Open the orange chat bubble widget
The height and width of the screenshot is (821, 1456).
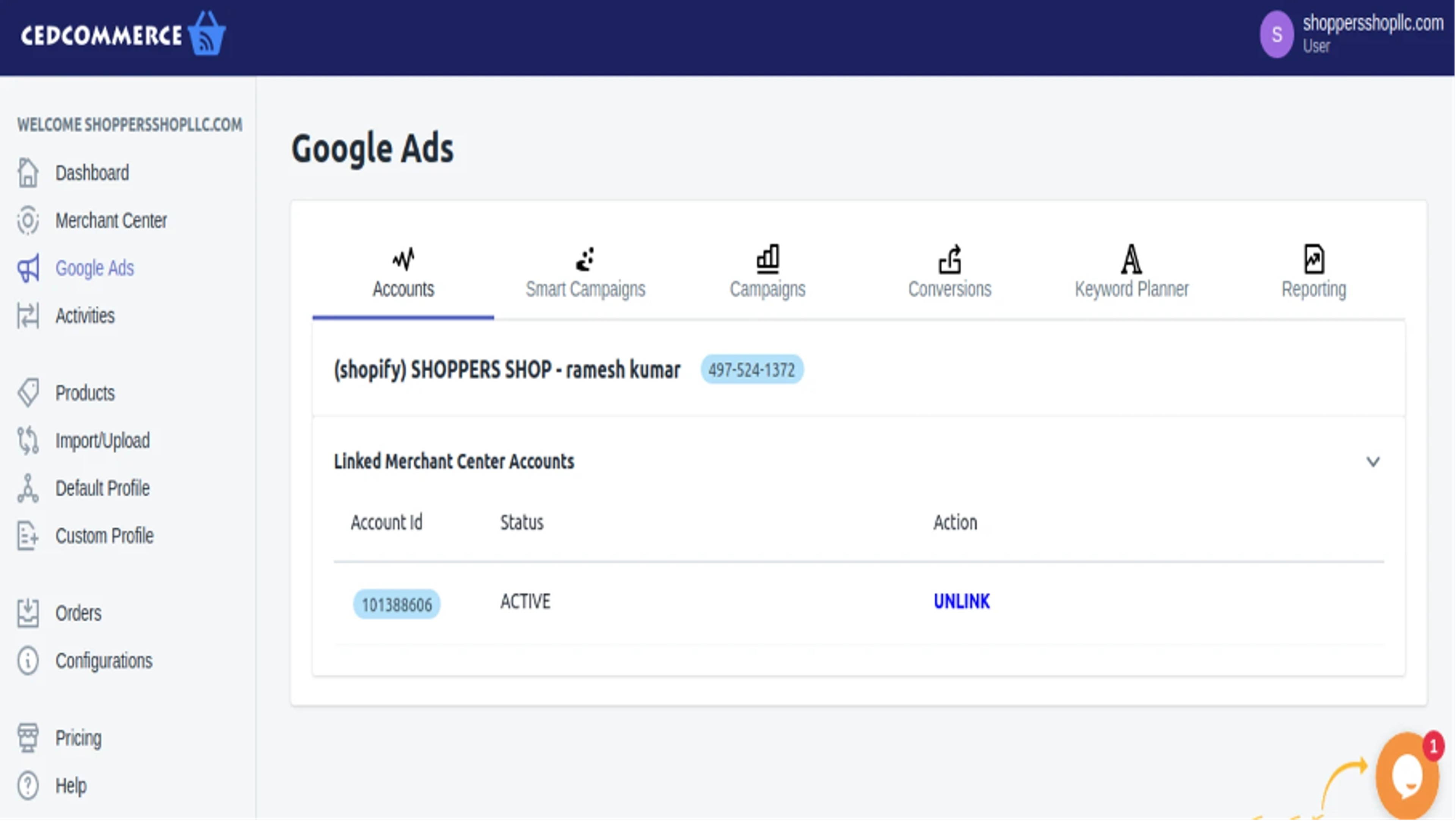[x=1407, y=776]
